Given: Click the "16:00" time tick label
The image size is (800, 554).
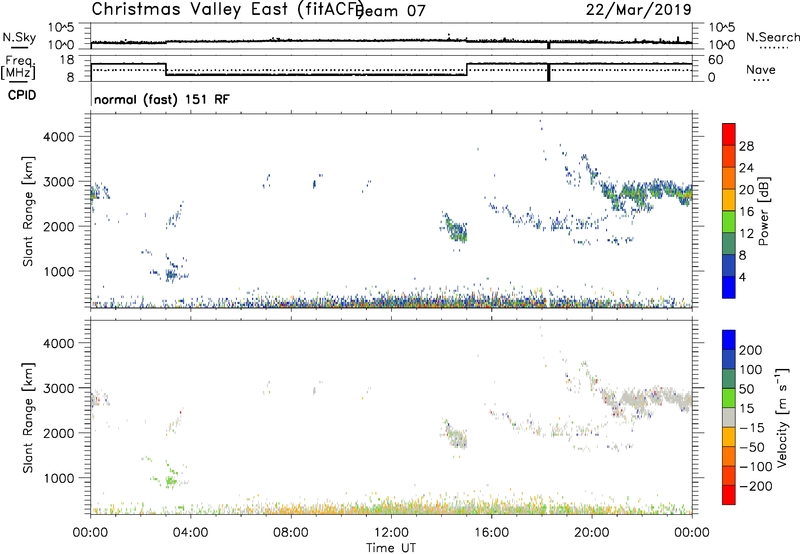Looking at the screenshot, I should coord(491,533).
